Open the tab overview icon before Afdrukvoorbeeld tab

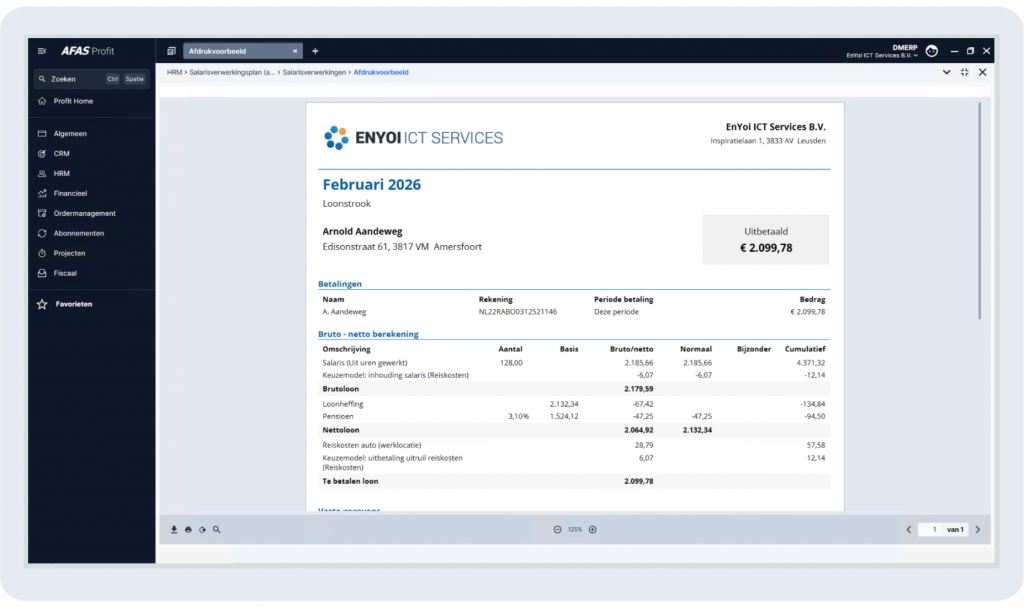[x=171, y=51]
